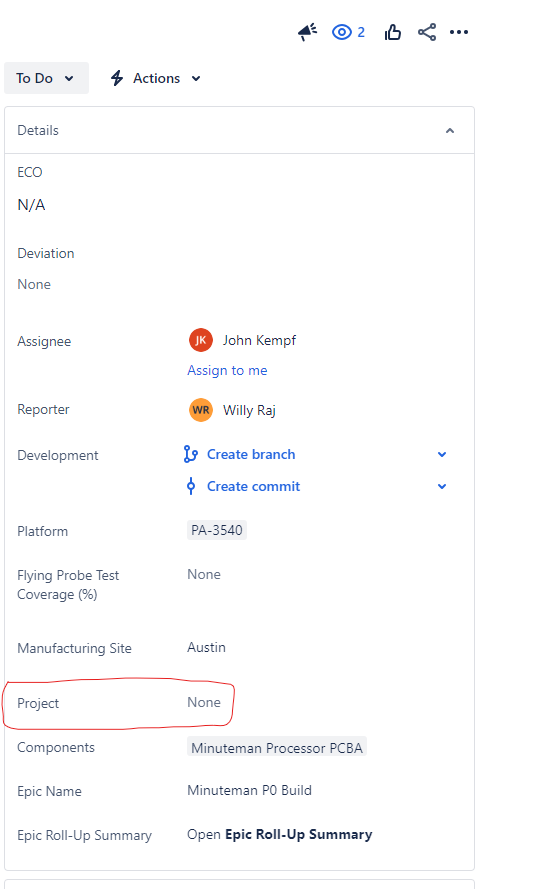Image resolution: width=549 pixels, height=889 pixels.
Task: Click the feedback megaphone icon
Action: [x=307, y=32]
